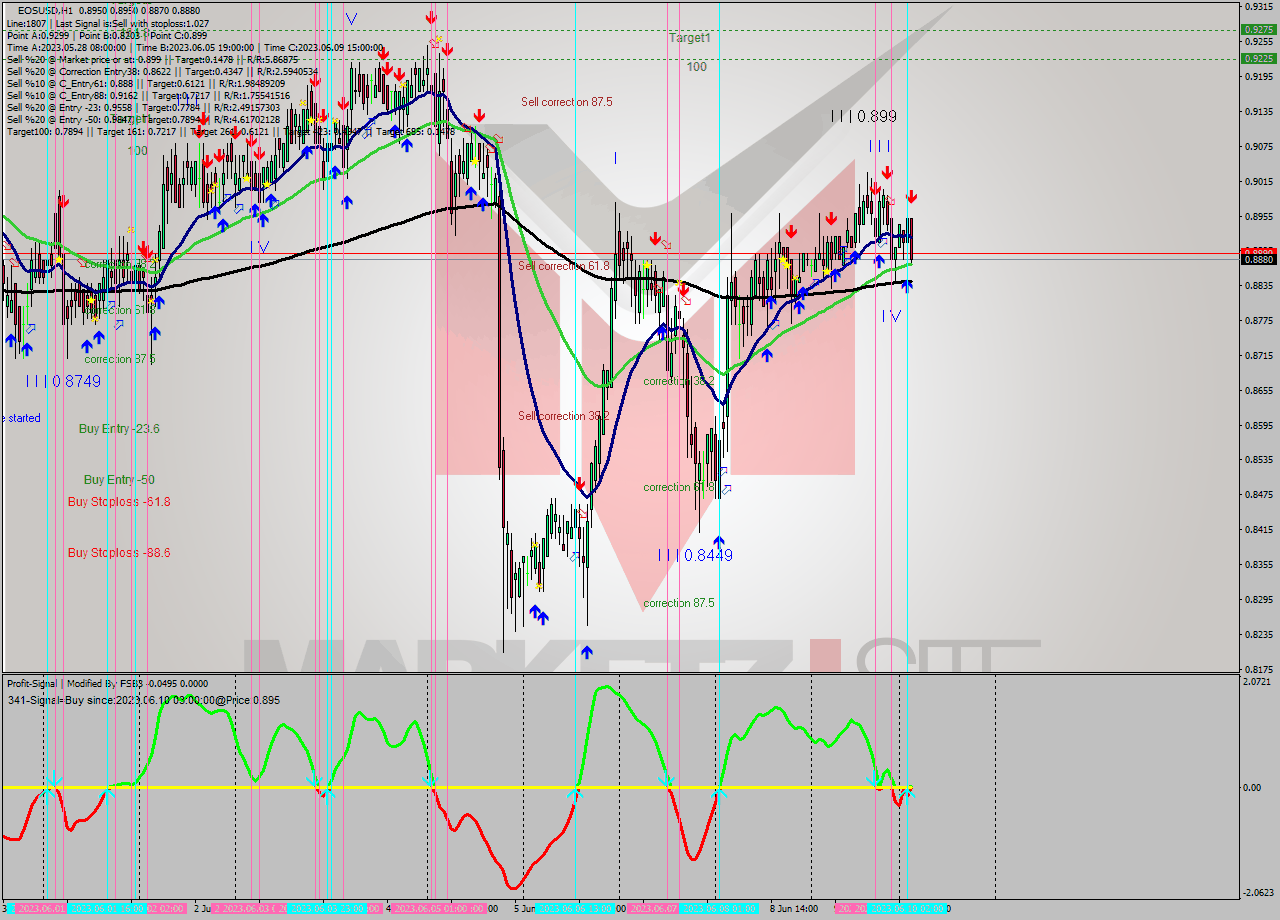Click the 0.00 indicator scale value
Viewport: 1280px width, 920px height.
coord(1252,788)
